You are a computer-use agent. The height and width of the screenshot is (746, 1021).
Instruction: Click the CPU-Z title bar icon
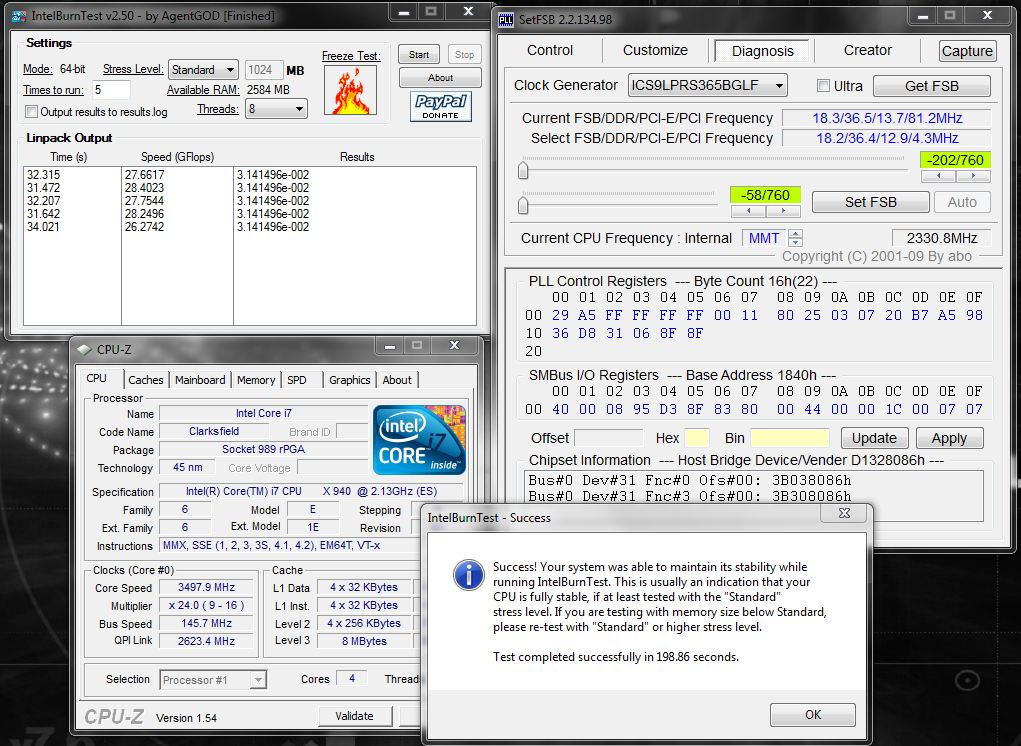pyautogui.click(x=82, y=349)
